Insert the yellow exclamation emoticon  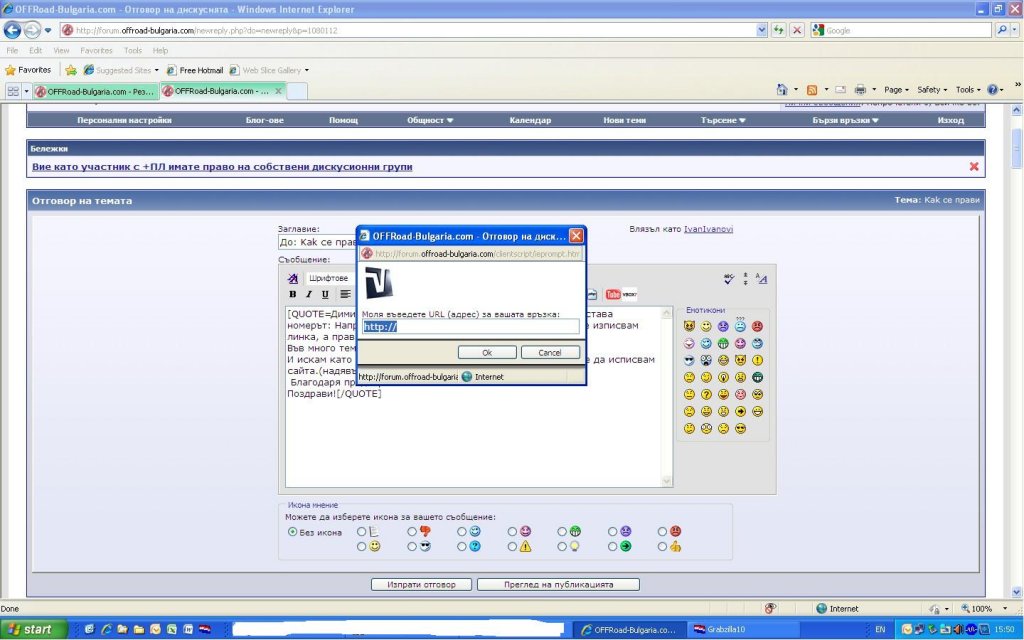(x=757, y=360)
